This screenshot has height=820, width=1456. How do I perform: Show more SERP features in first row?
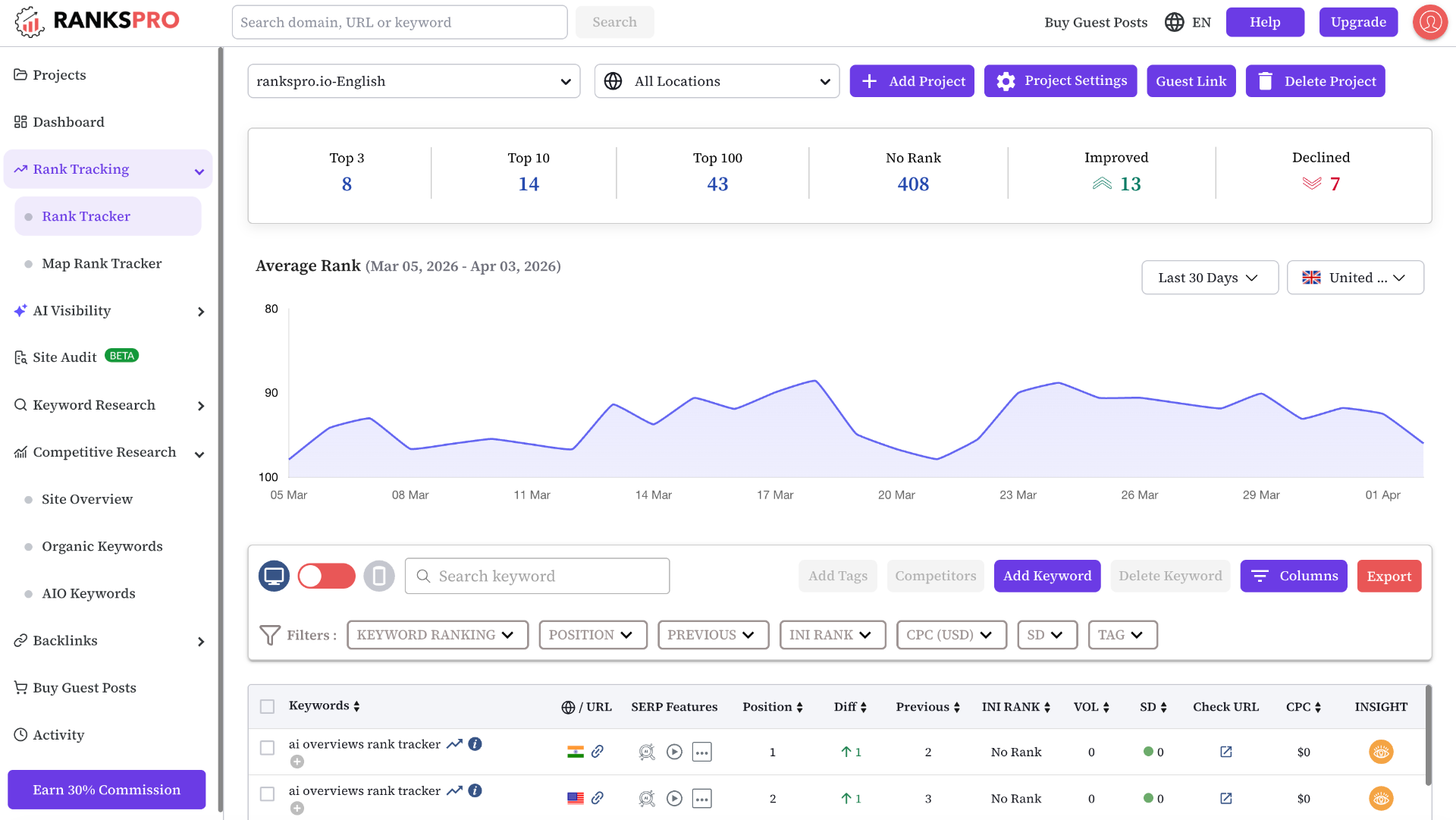(701, 752)
